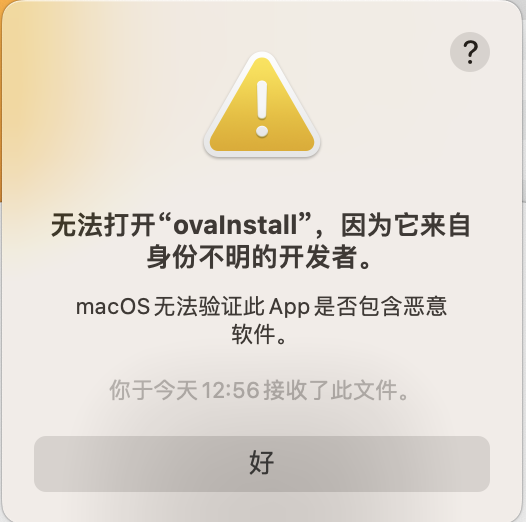This screenshot has height=522, width=526.
Task: Click the opening quote before ovaInstall
Action: [166, 218]
